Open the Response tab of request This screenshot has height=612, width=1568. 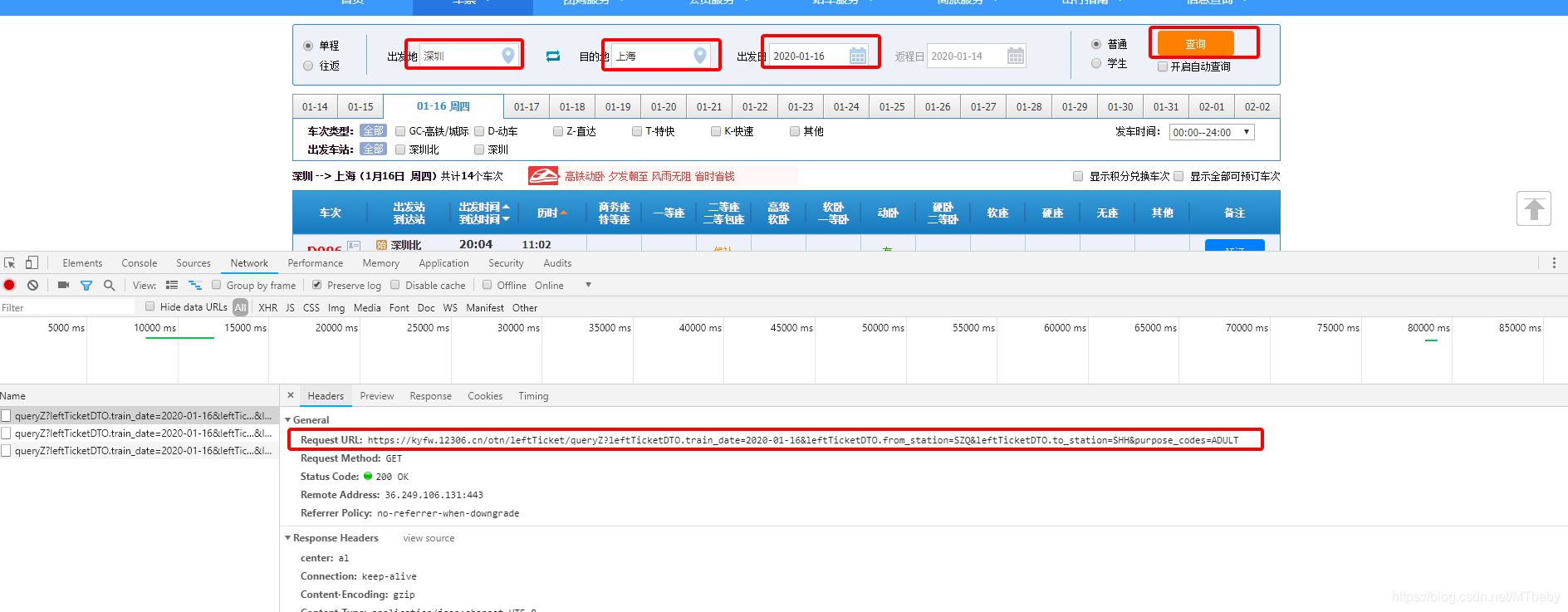(x=430, y=395)
